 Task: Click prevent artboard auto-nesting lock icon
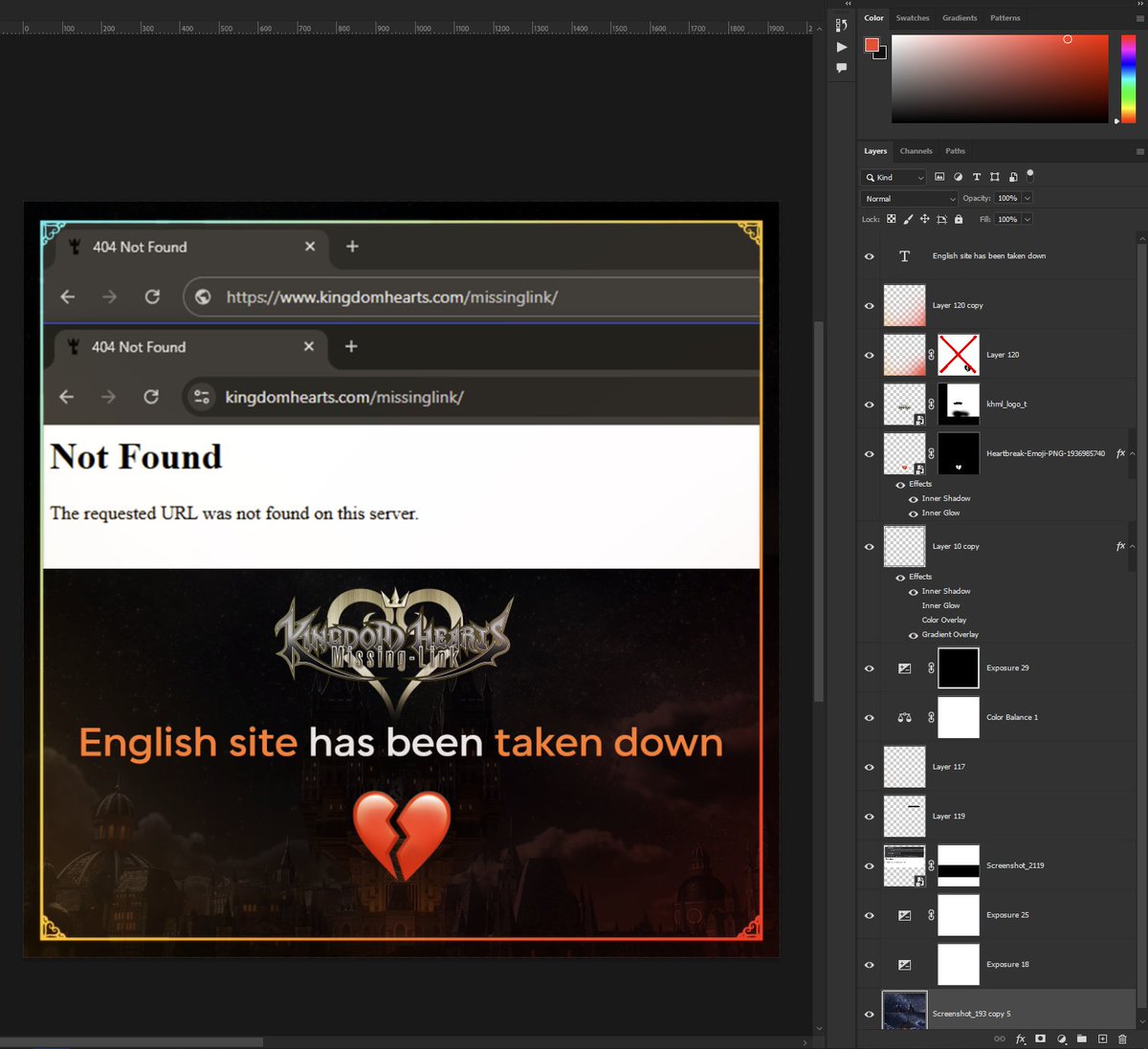(x=941, y=219)
